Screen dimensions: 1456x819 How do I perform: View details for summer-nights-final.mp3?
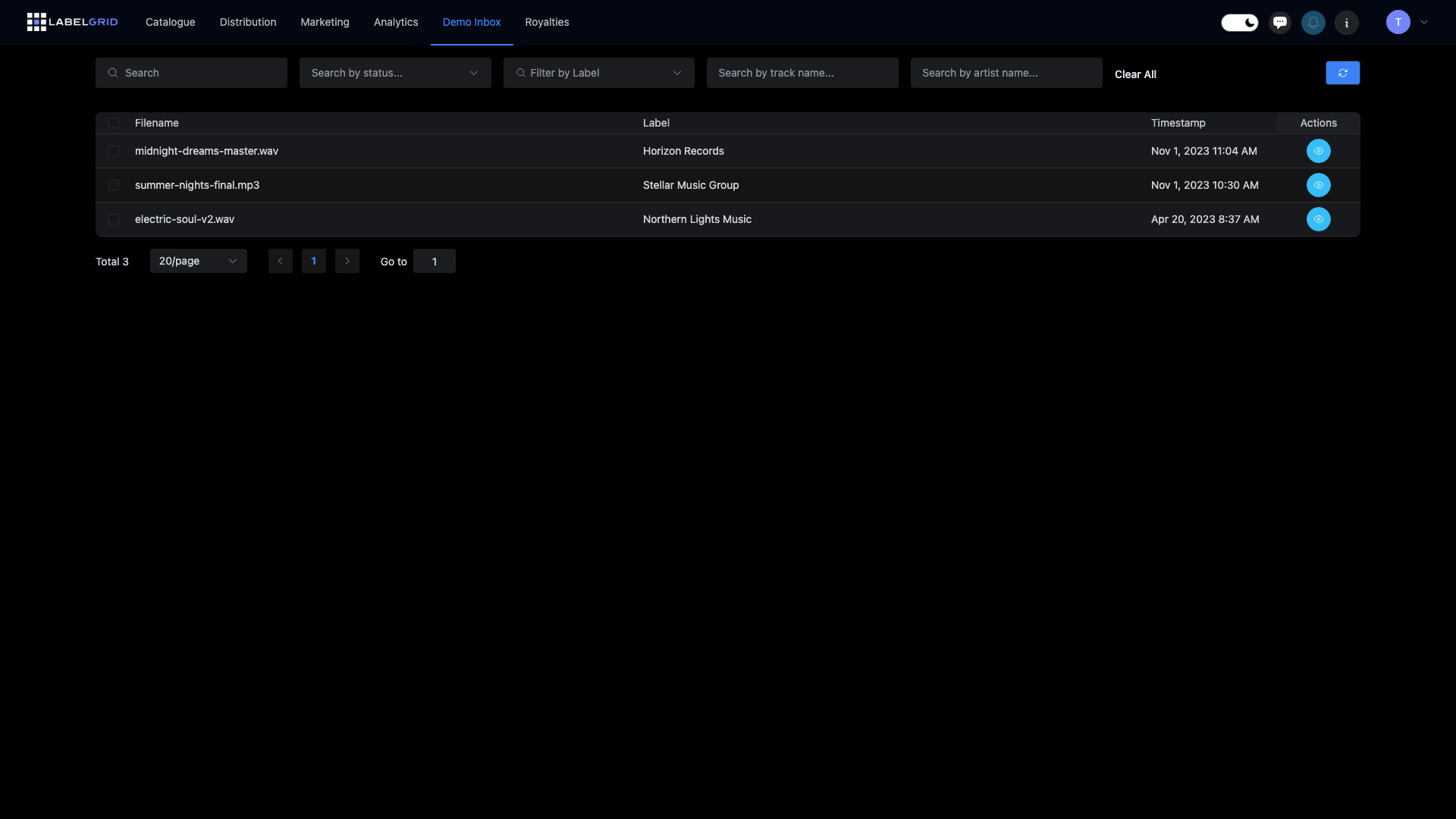tap(1318, 185)
